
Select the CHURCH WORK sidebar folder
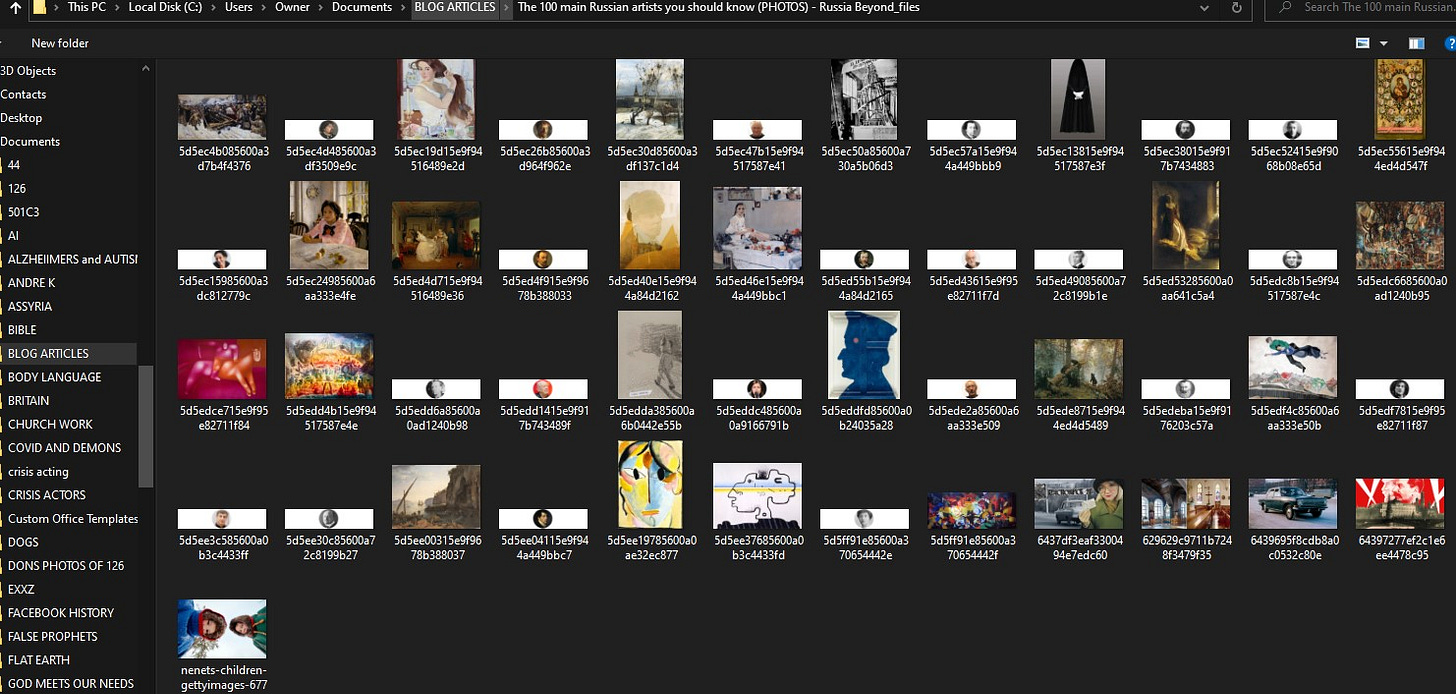click(50, 424)
